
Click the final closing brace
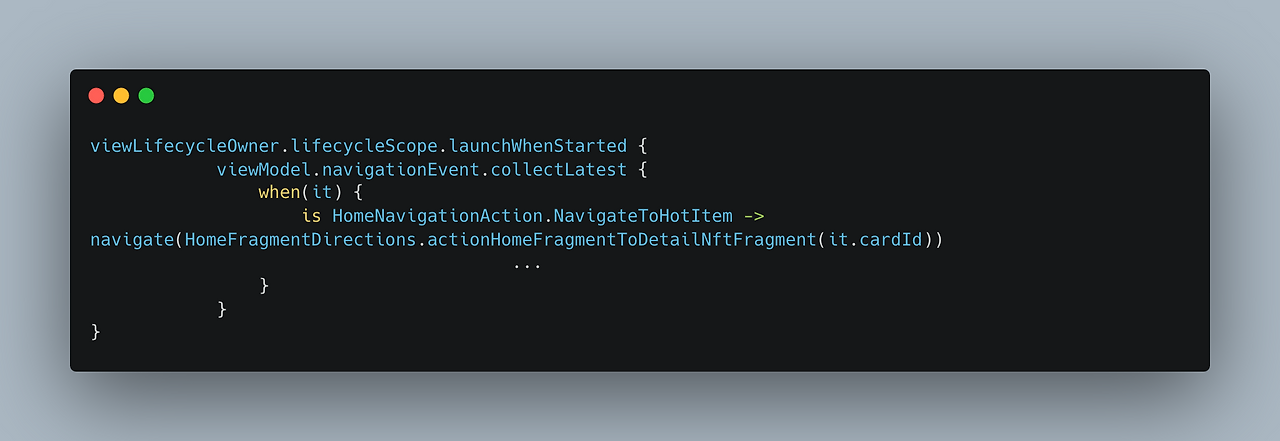[x=96, y=331]
